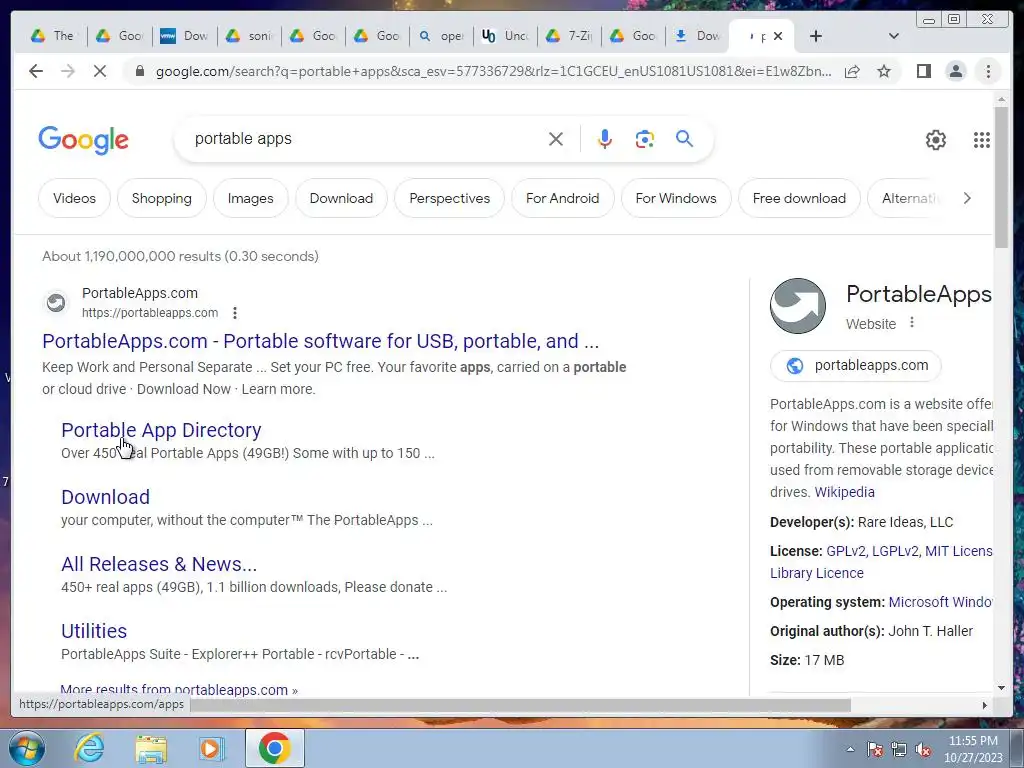Open the Chrome side panel

point(923,71)
